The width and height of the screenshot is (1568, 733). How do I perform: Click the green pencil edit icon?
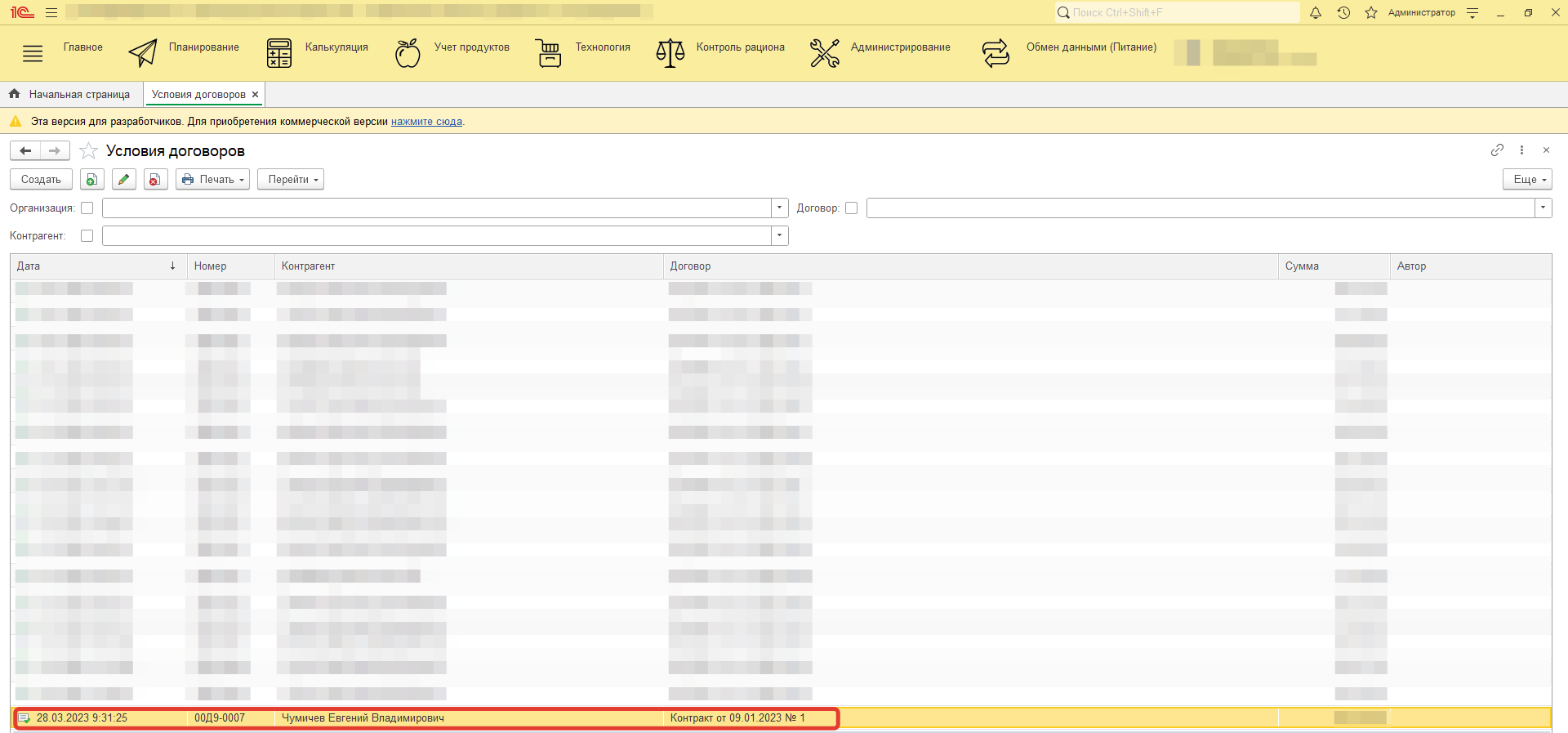coord(124,180)
